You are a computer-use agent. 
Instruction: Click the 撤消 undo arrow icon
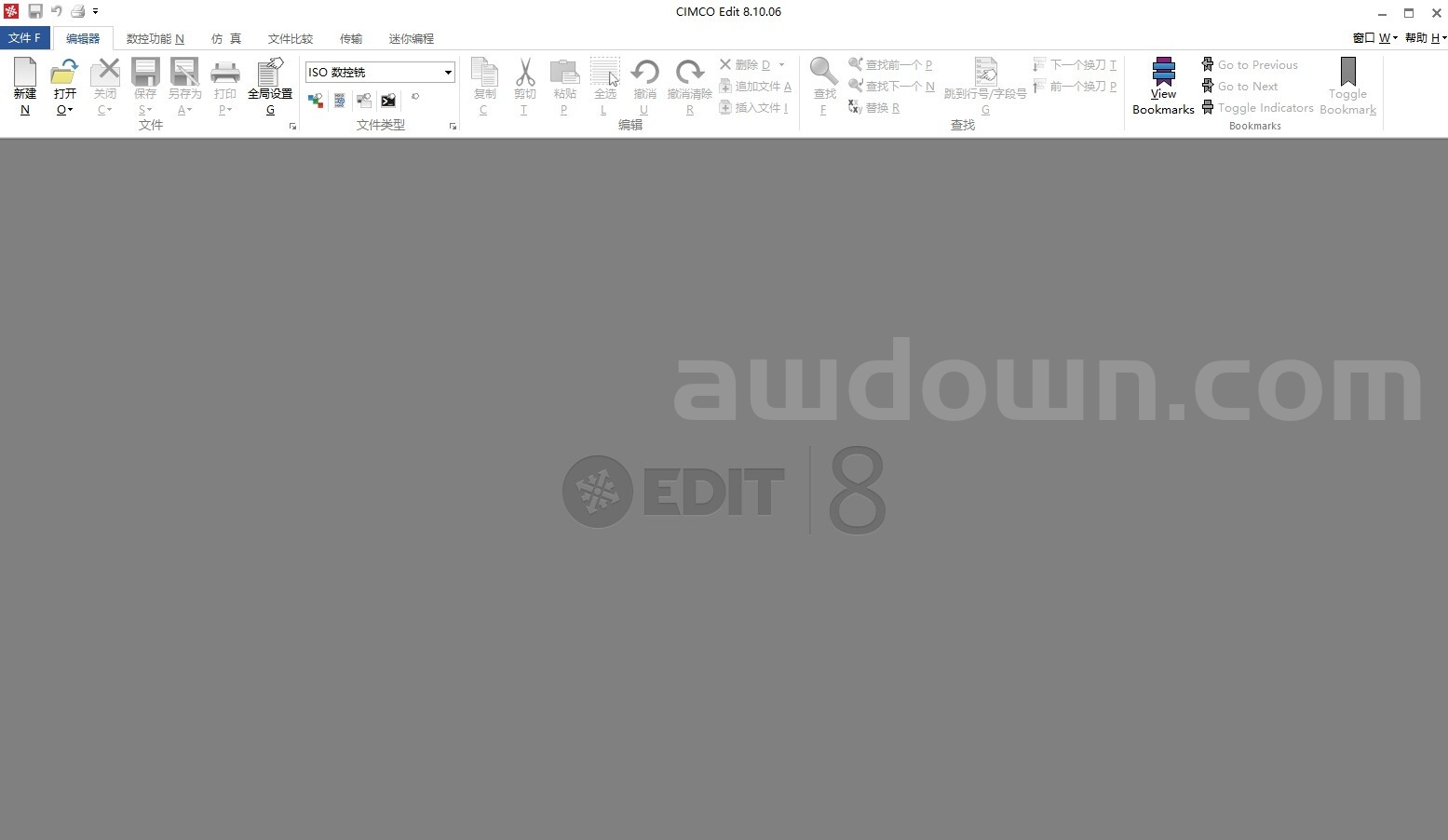[644, 73]
